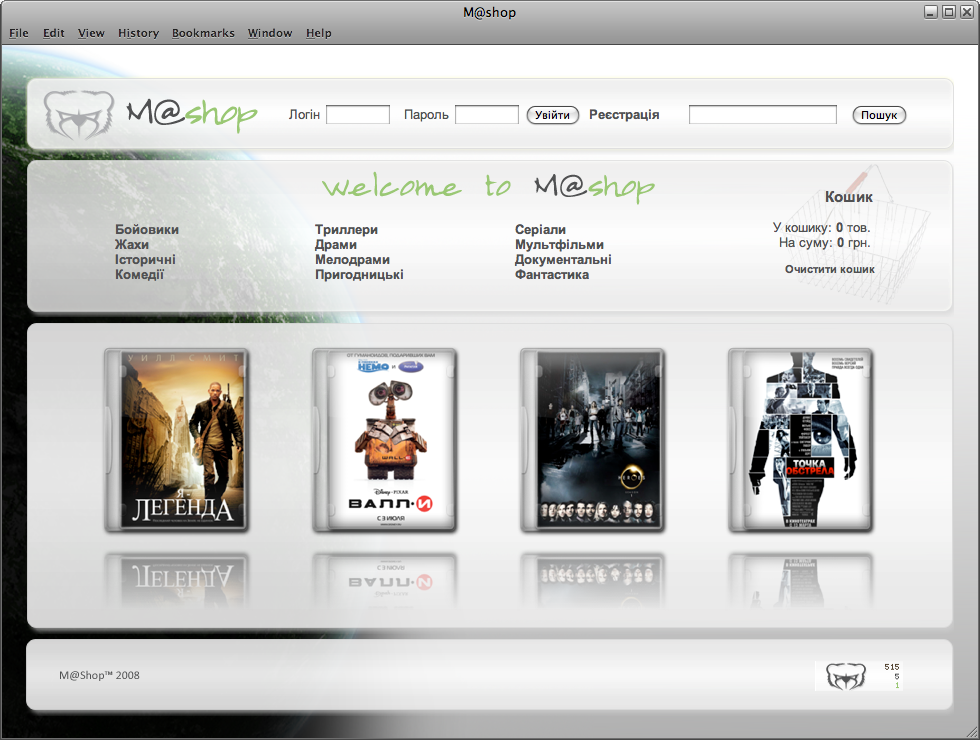Click the Очистити кошик link
Screen dimensions: 980x740
tap(829, 269)
